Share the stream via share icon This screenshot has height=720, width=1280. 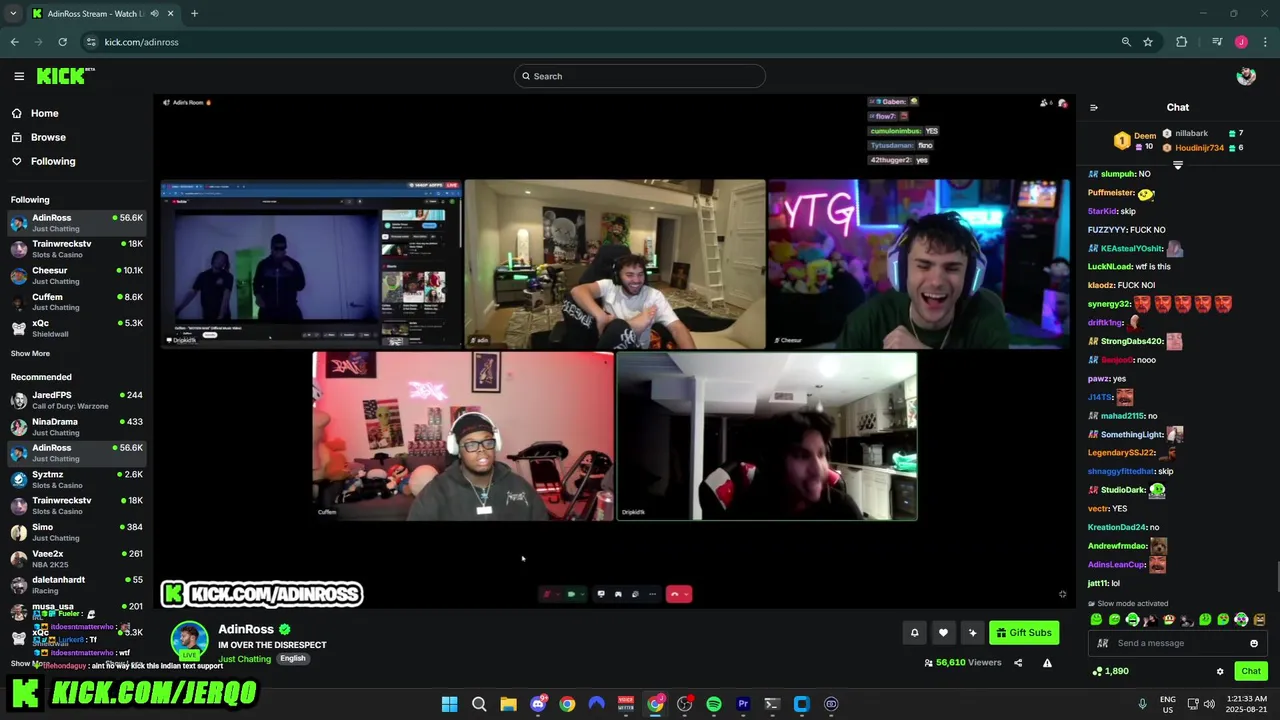[x=1018, y=662]
